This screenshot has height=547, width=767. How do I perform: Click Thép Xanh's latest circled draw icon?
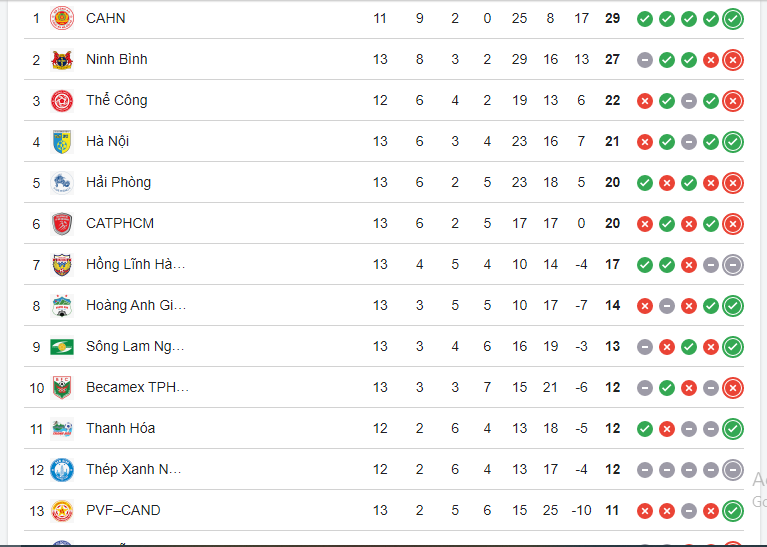click(733, 469)
